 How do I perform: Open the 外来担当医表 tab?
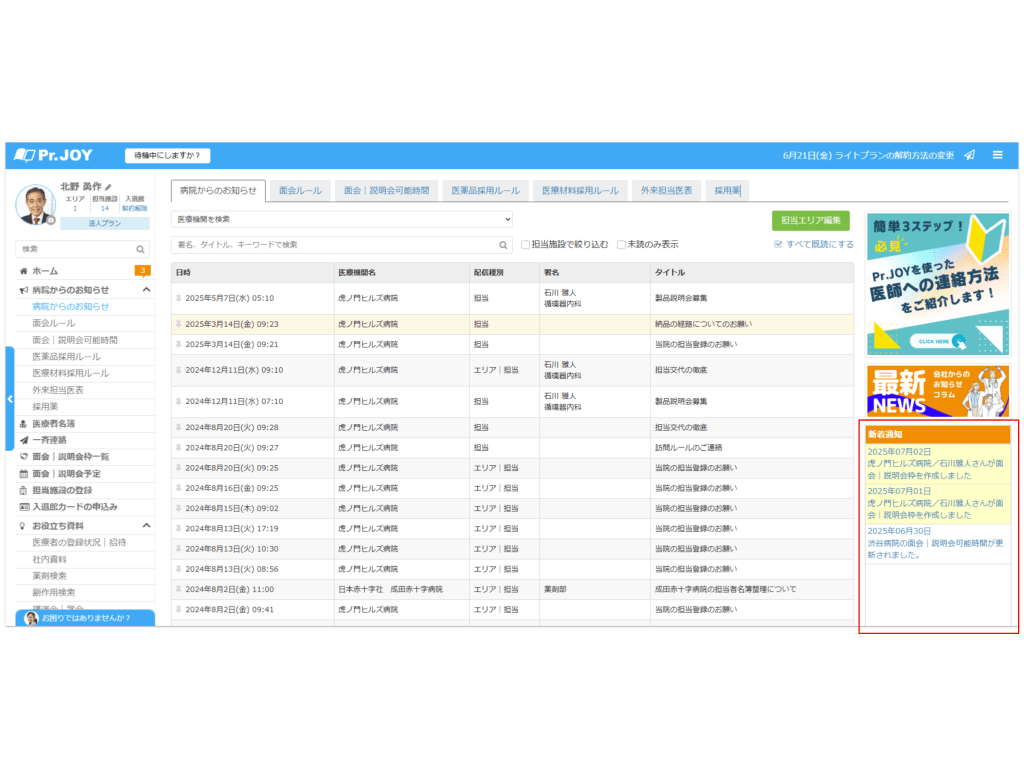666,190
